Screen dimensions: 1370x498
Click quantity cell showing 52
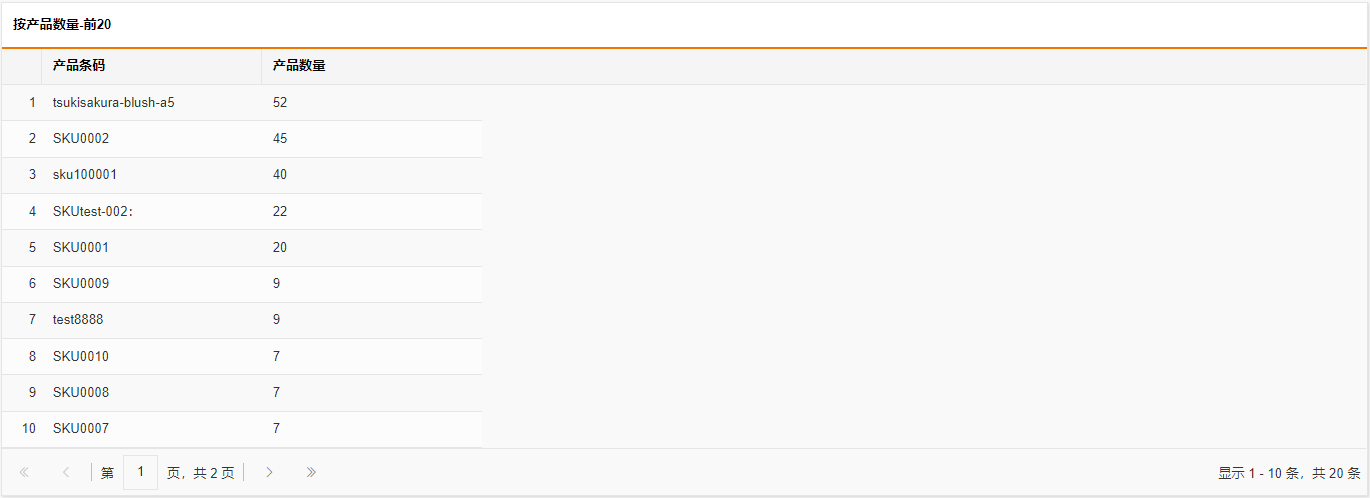(372, 102)
